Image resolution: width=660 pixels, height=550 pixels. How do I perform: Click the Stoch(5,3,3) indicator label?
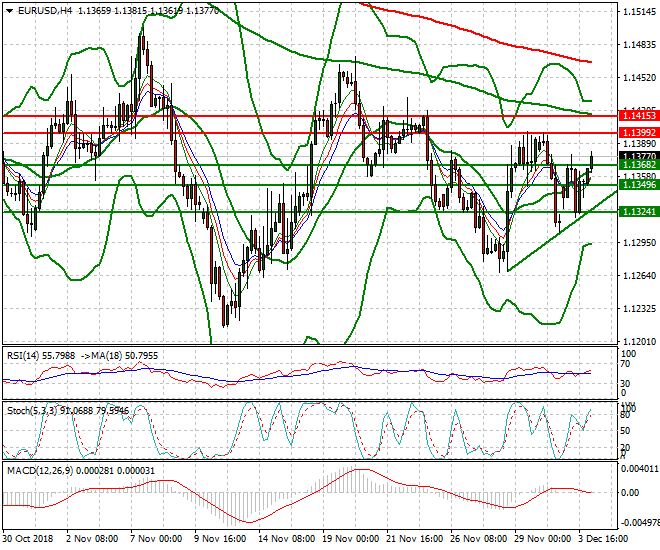tap(30, 410)
